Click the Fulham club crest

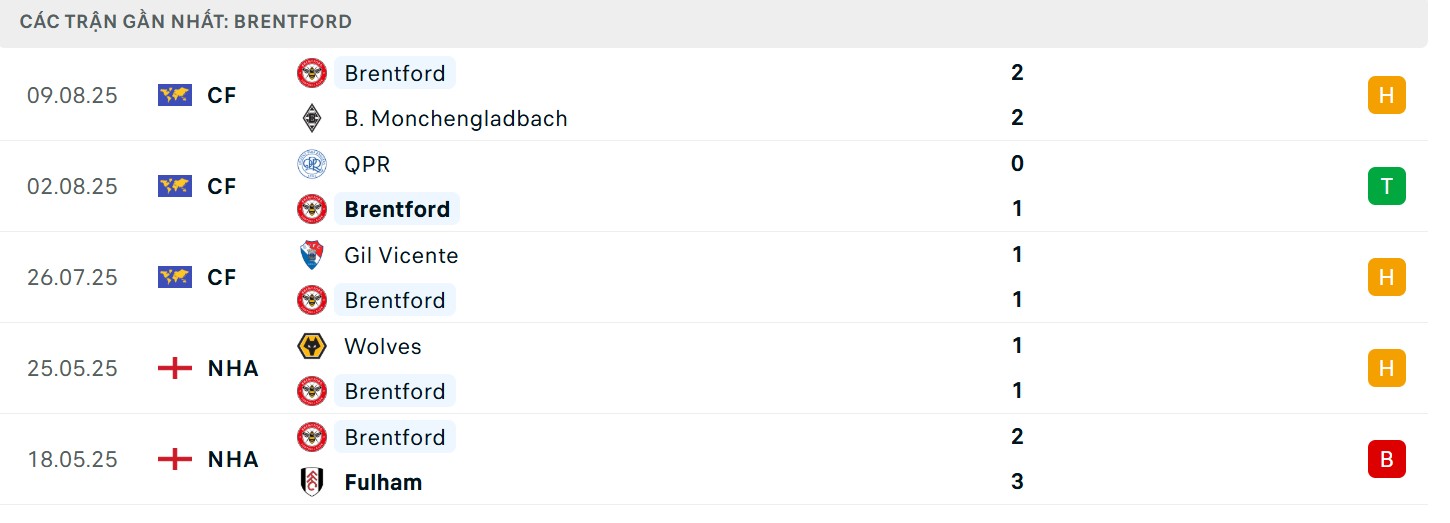point(312,482)
